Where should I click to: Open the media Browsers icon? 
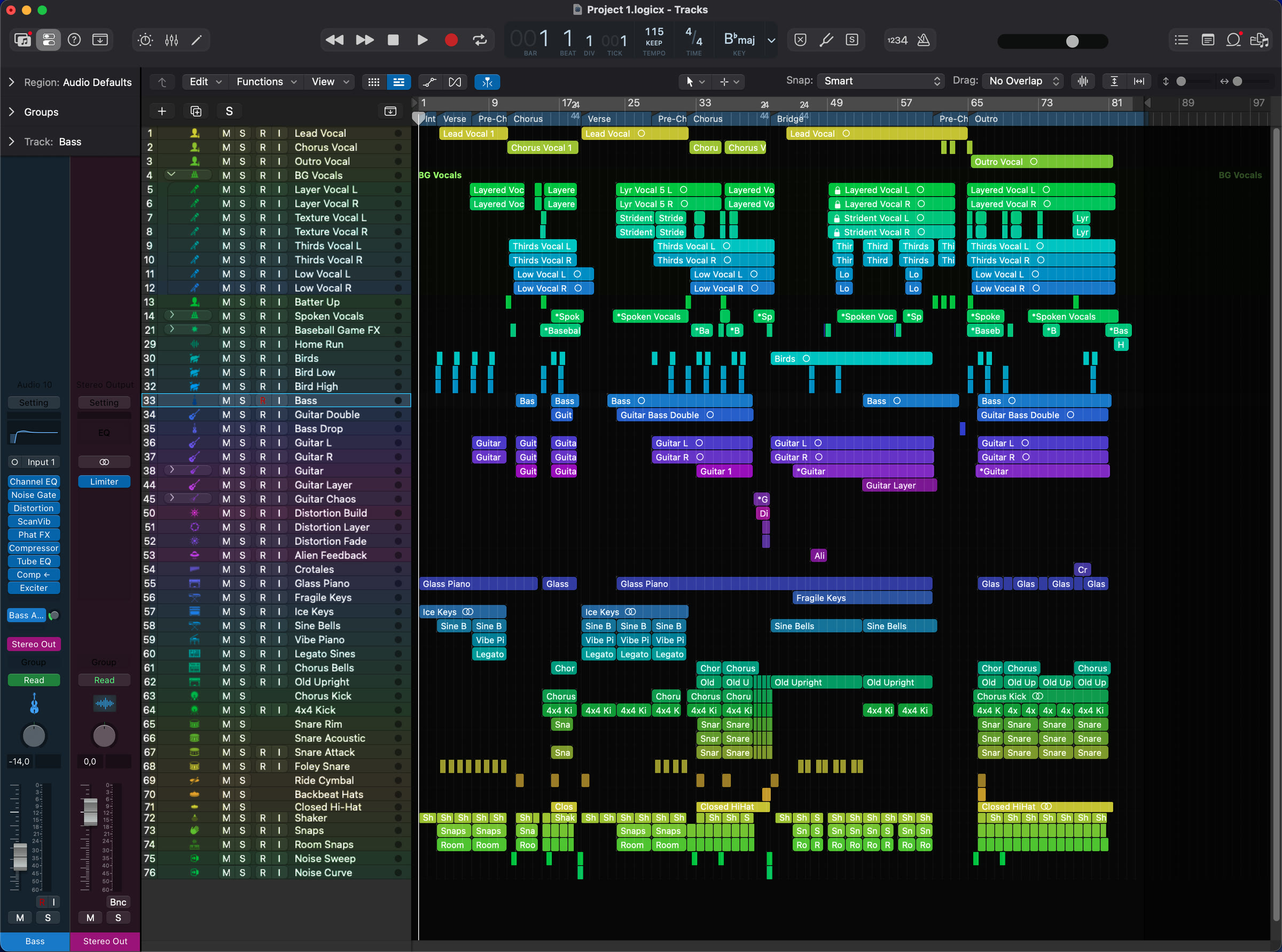[1260, 40]
